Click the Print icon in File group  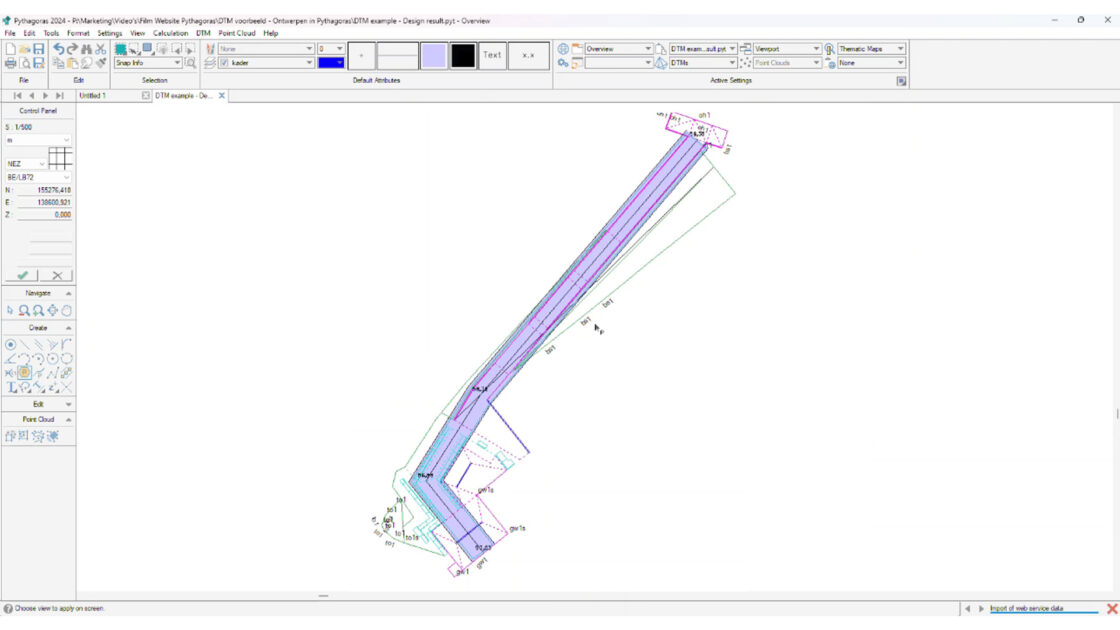11,64
